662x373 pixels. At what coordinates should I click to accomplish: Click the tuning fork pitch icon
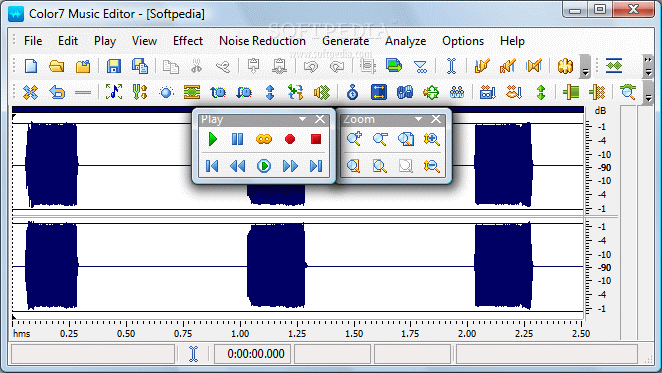pyautogui.click(x=140, y=92)
